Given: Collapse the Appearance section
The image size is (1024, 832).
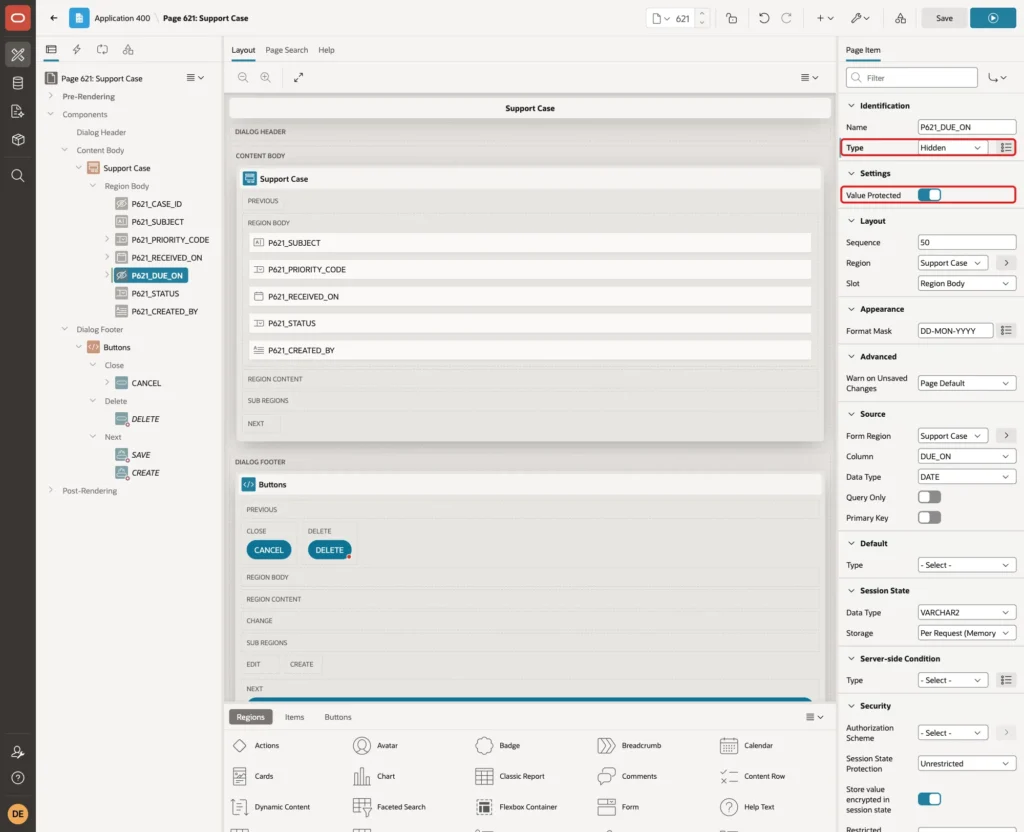Looking at the screenshot, I should [x=851, y=309].
